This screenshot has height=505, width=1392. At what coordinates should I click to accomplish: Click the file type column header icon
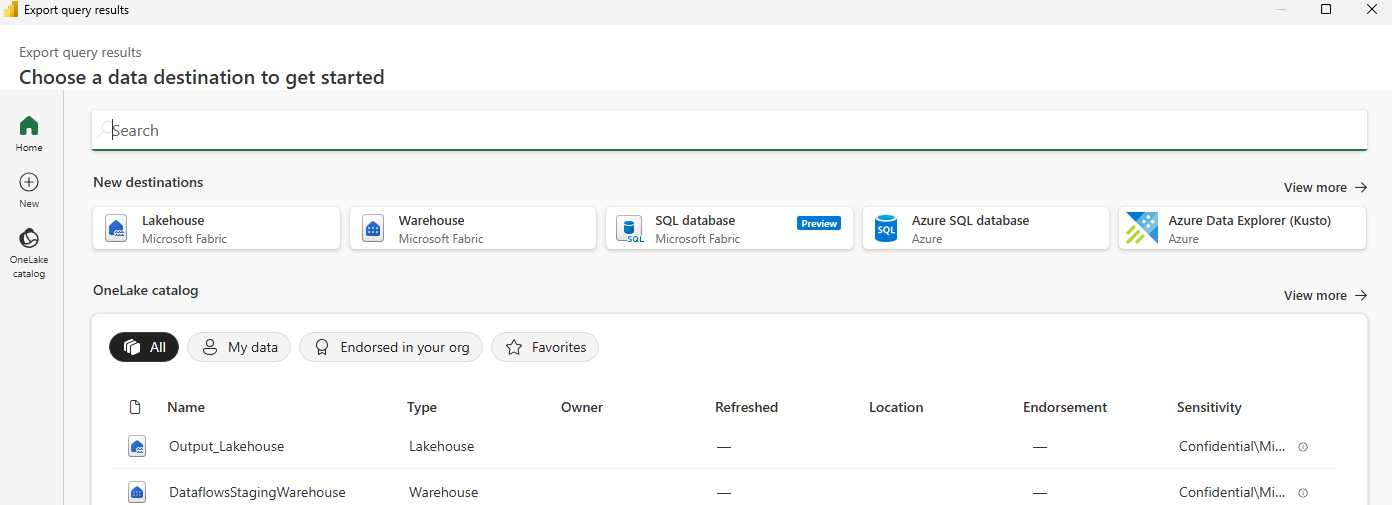click(x=136, y=407)
